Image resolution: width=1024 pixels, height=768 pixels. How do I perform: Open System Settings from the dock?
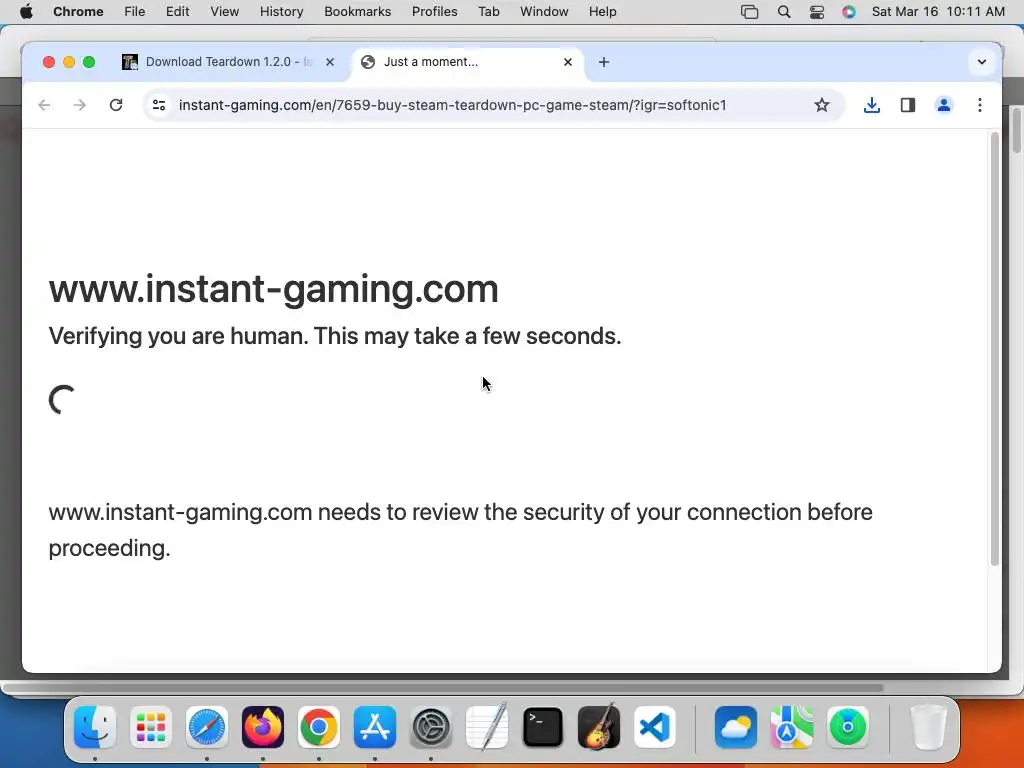(x=431, y=727)
